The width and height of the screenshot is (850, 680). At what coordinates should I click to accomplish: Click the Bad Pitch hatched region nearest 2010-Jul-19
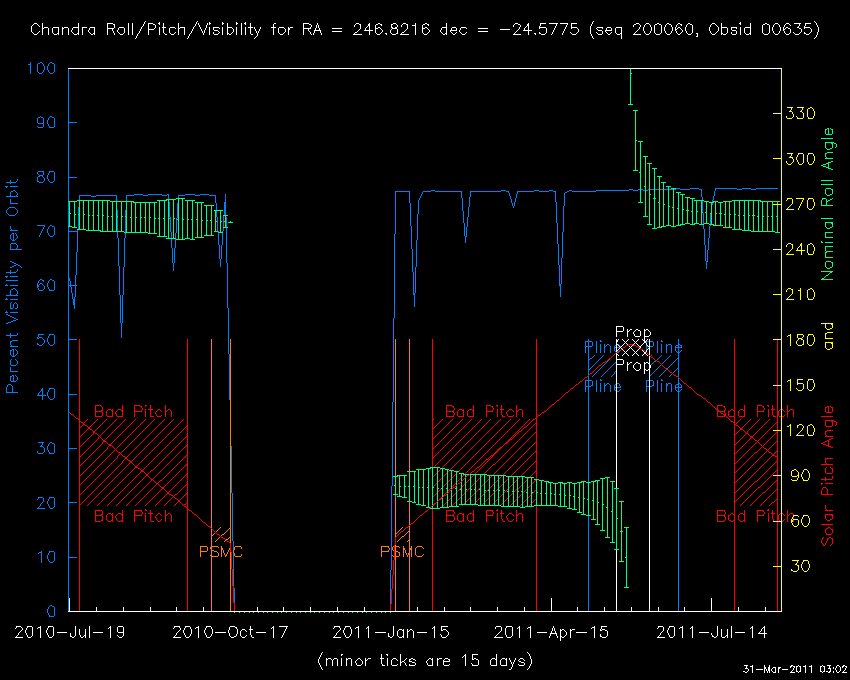pyautogui.click(x=133, y=462)
